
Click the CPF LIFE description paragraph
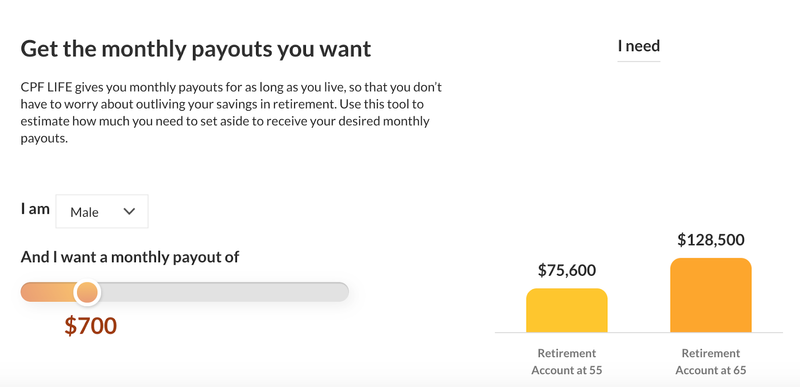[x=231, y=113]
